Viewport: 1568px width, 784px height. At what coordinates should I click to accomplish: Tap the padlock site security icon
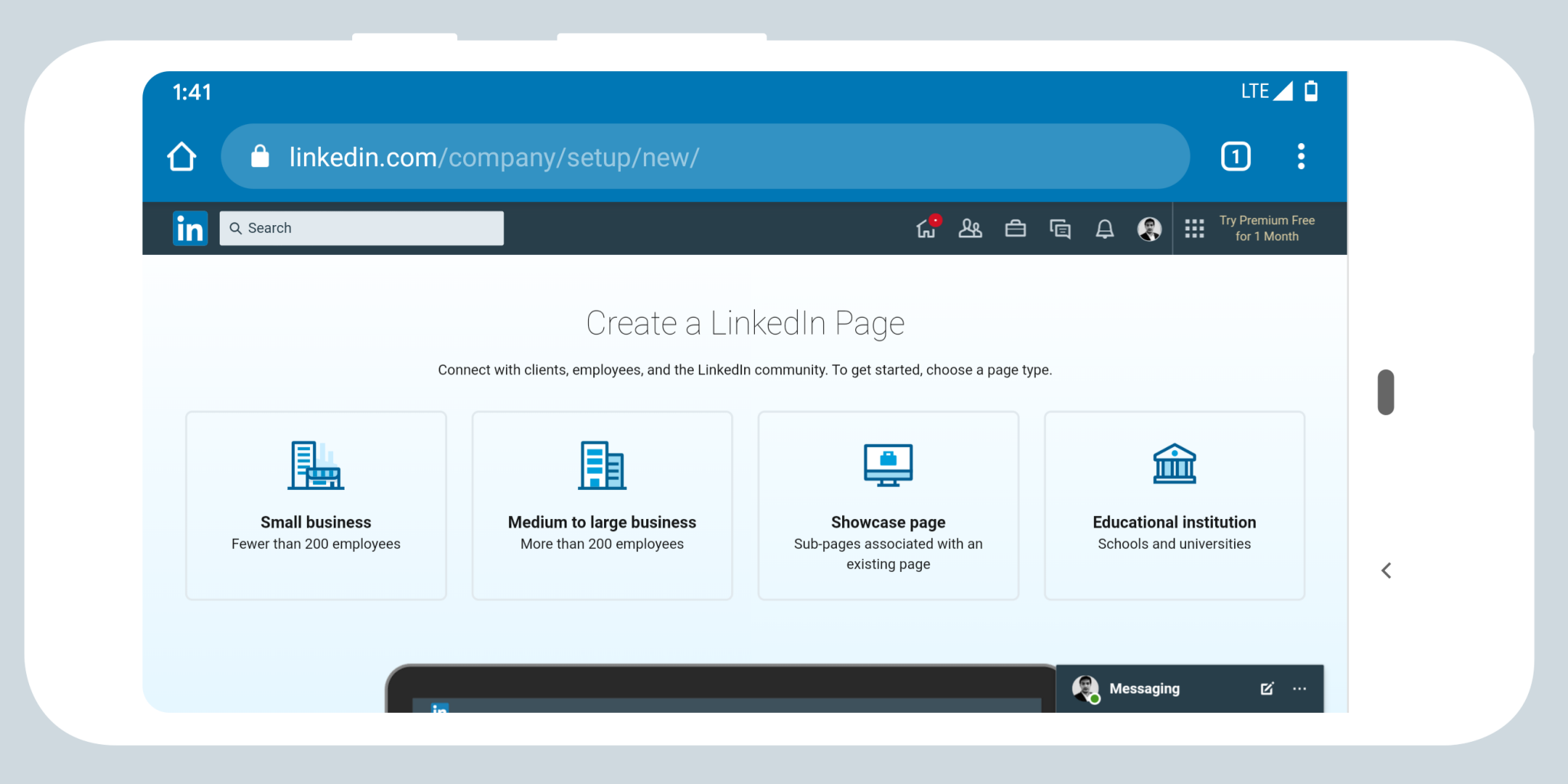coord(260,156)
